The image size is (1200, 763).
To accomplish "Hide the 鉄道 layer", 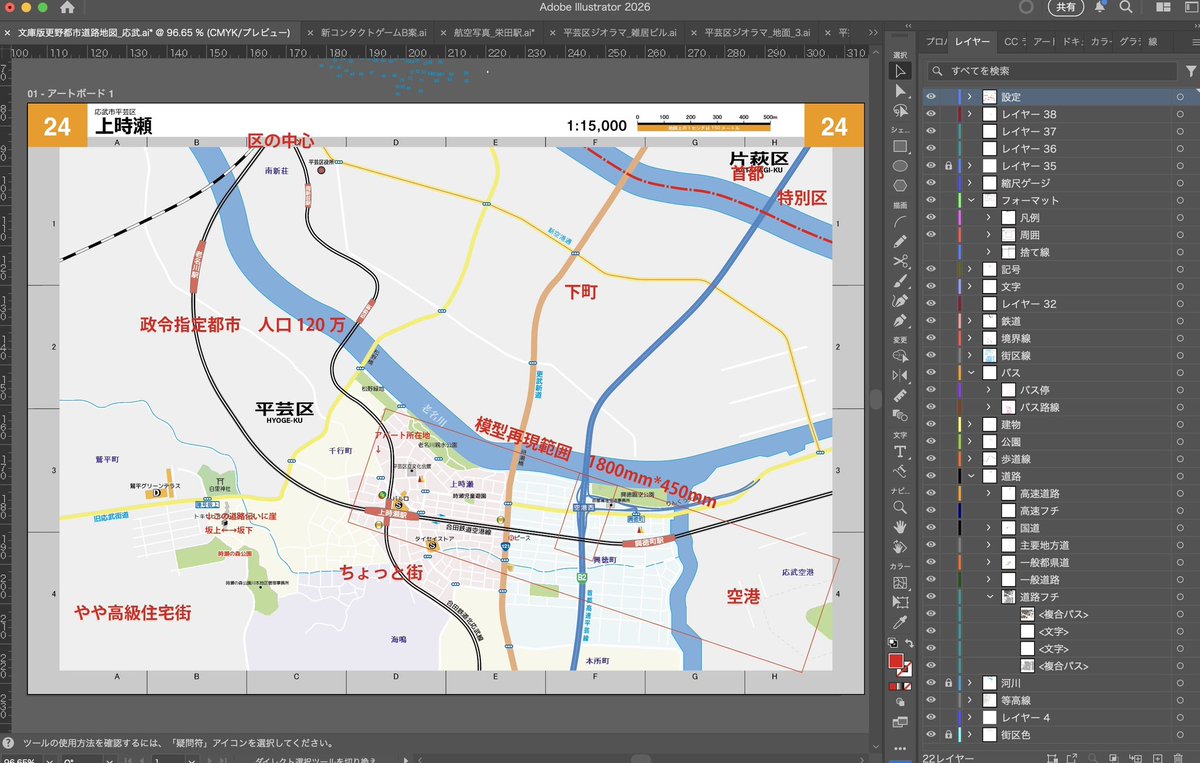I will point(931,321).
